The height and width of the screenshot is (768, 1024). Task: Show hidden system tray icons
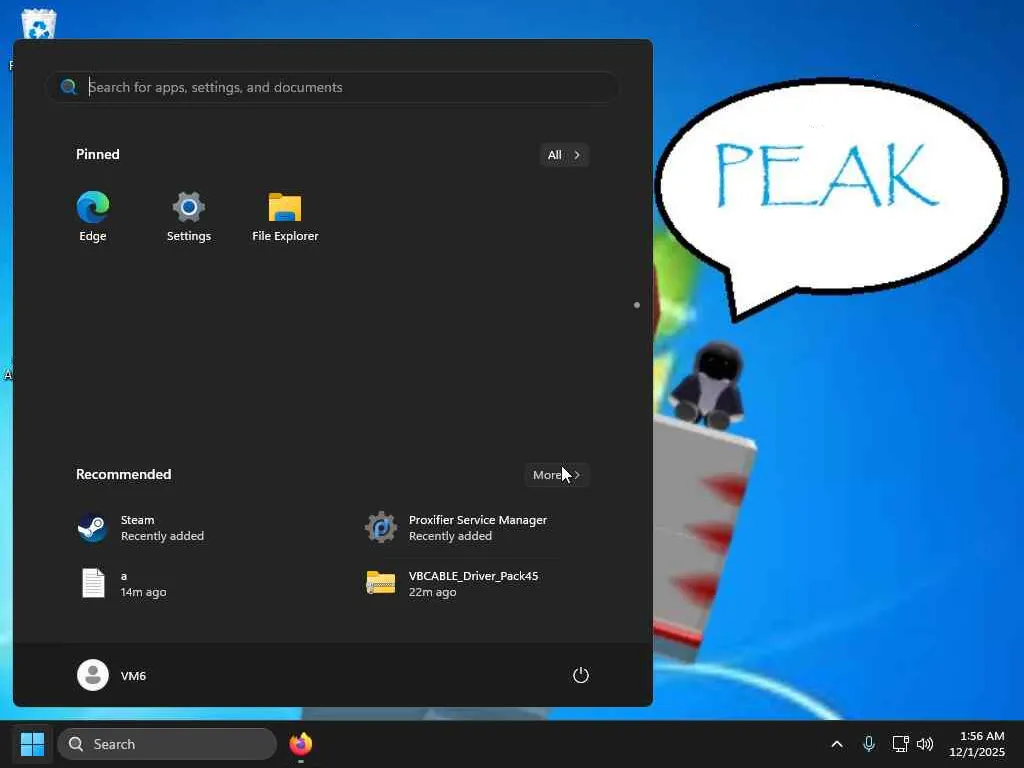837,744
